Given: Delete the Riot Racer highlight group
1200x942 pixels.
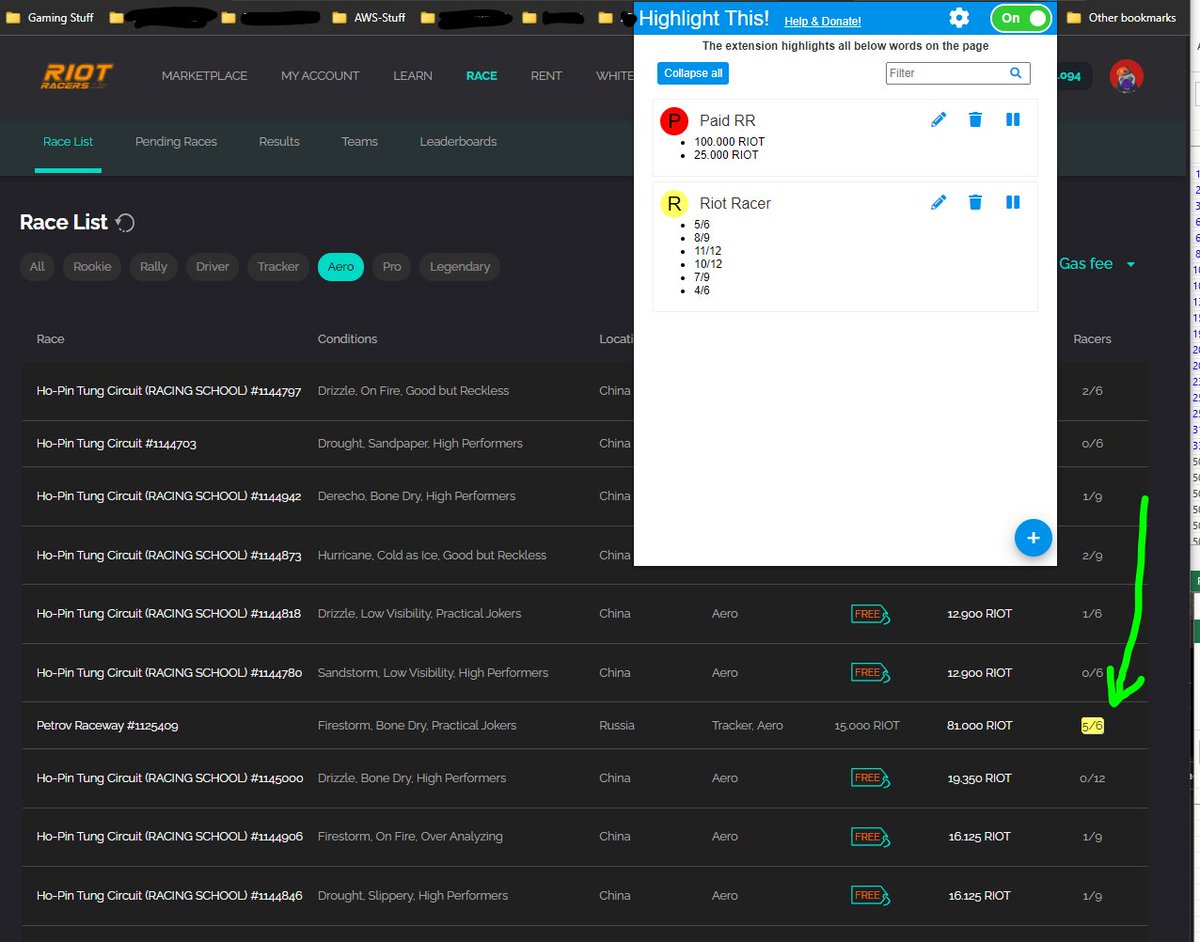Looking at the screenshot, I should (x=975, y=201).
